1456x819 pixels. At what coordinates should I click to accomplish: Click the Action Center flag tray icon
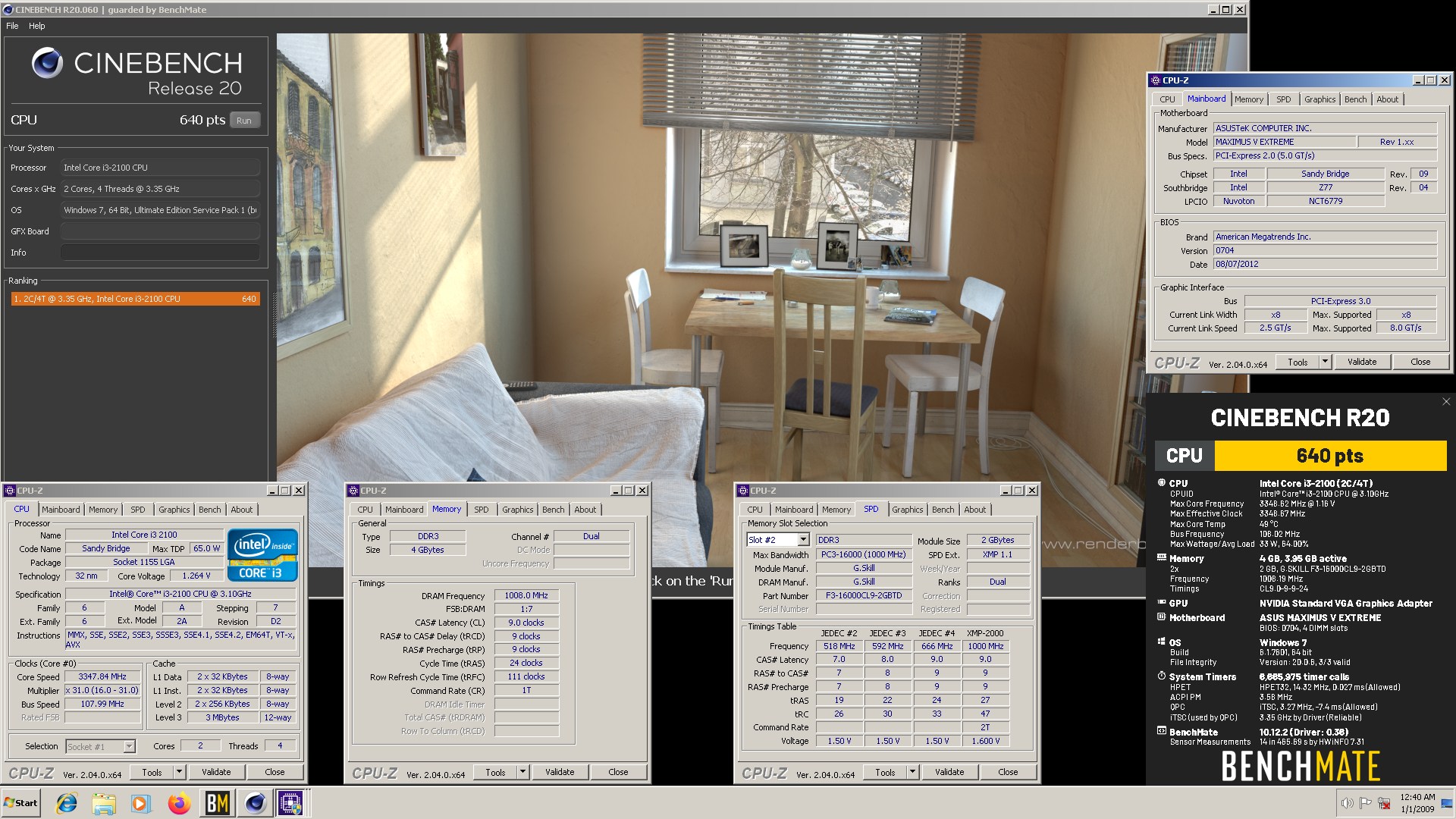(1366, 803)
